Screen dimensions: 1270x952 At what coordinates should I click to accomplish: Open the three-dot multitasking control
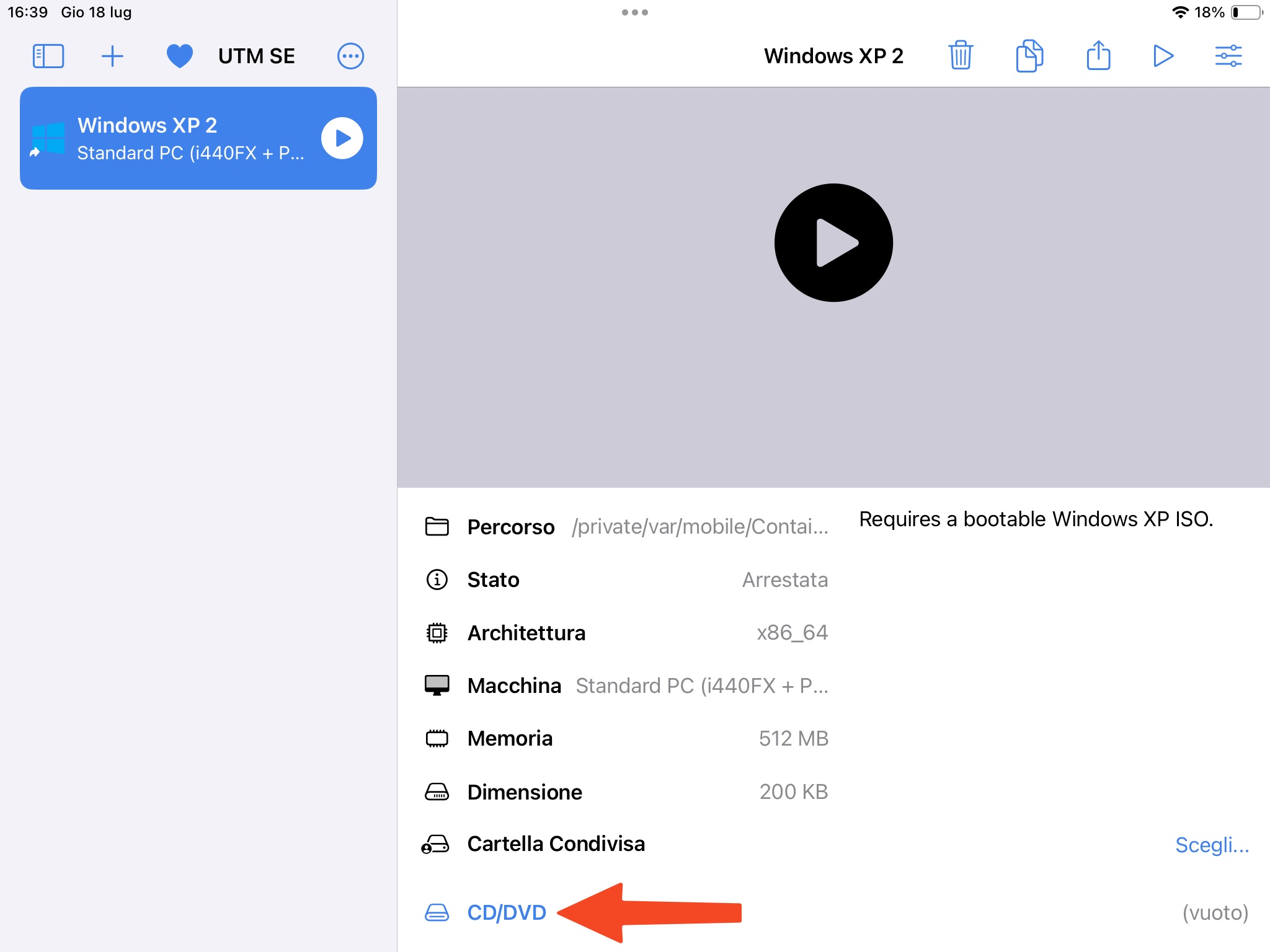tap(635, 12)
